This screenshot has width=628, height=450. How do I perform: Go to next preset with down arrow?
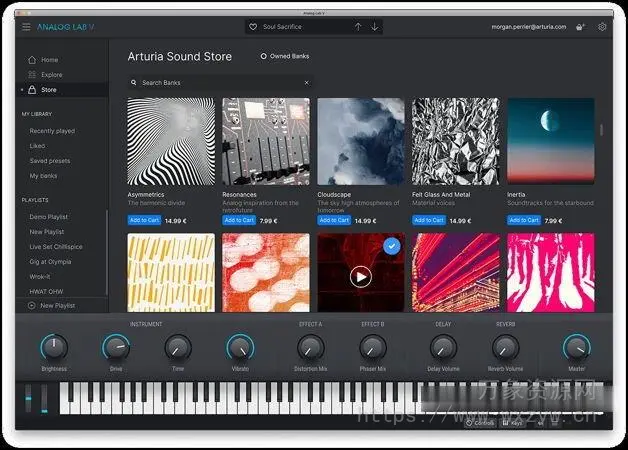(x=374, y=27)
